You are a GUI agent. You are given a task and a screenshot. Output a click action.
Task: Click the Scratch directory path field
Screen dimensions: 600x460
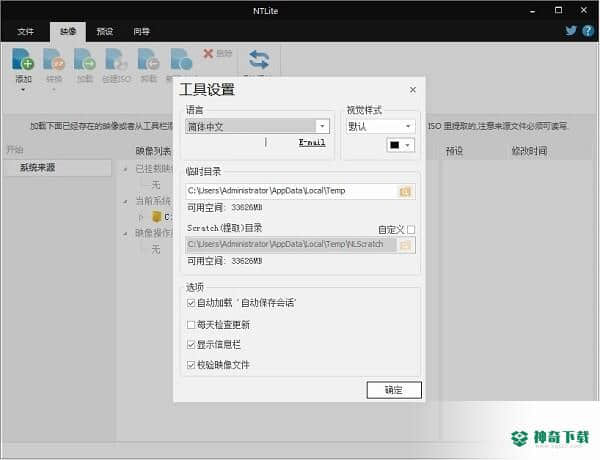click(291, 245)
